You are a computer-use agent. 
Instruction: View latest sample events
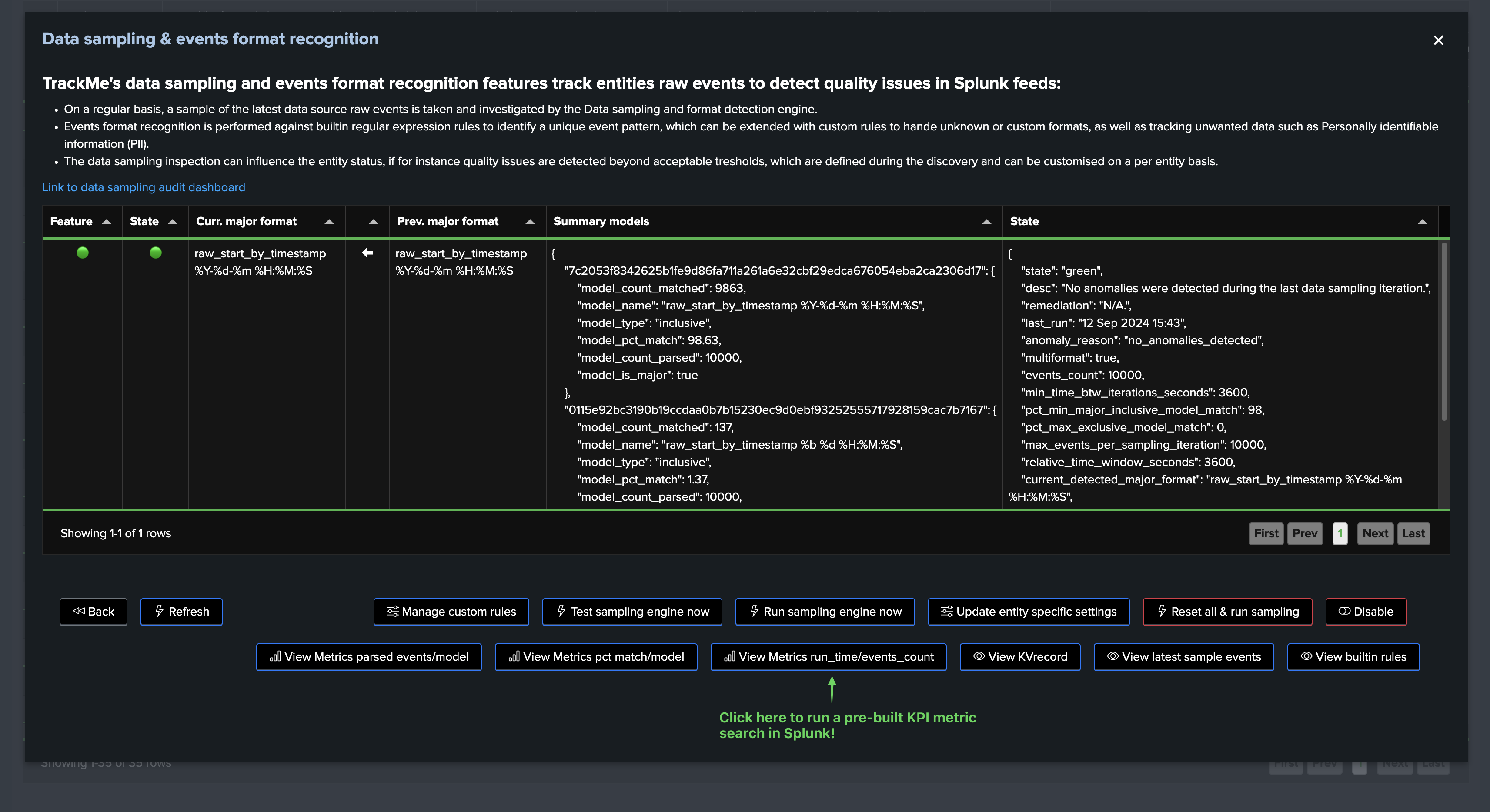[x=1183, y=656]
